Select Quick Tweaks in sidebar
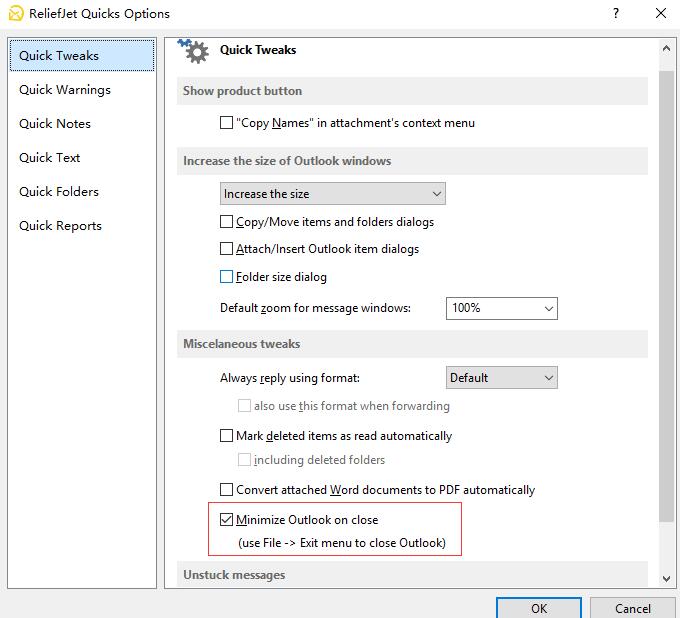Image resolution: width=680 pixels, height=618 pixels. tap(82, 56)
